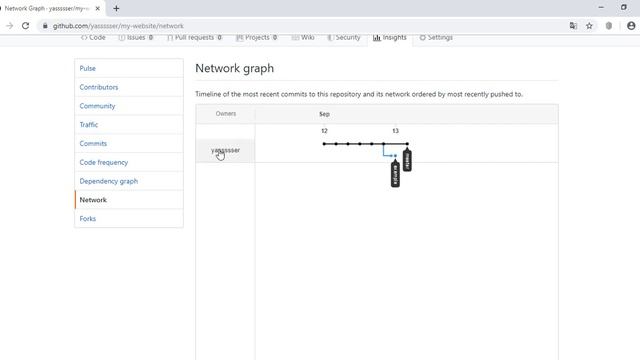Select the Insights tab

(390, 38)
